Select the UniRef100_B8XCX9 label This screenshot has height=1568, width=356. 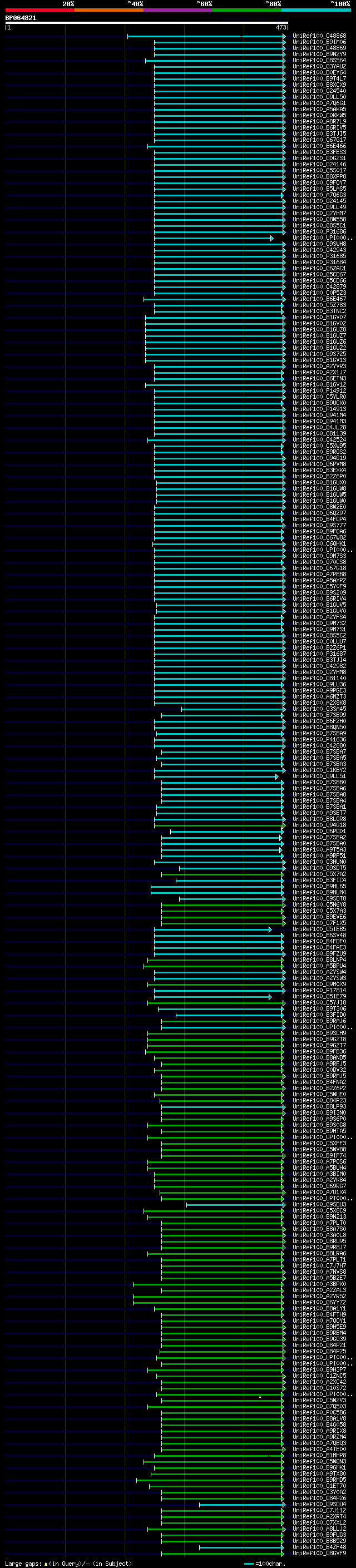tap(319, 85)
